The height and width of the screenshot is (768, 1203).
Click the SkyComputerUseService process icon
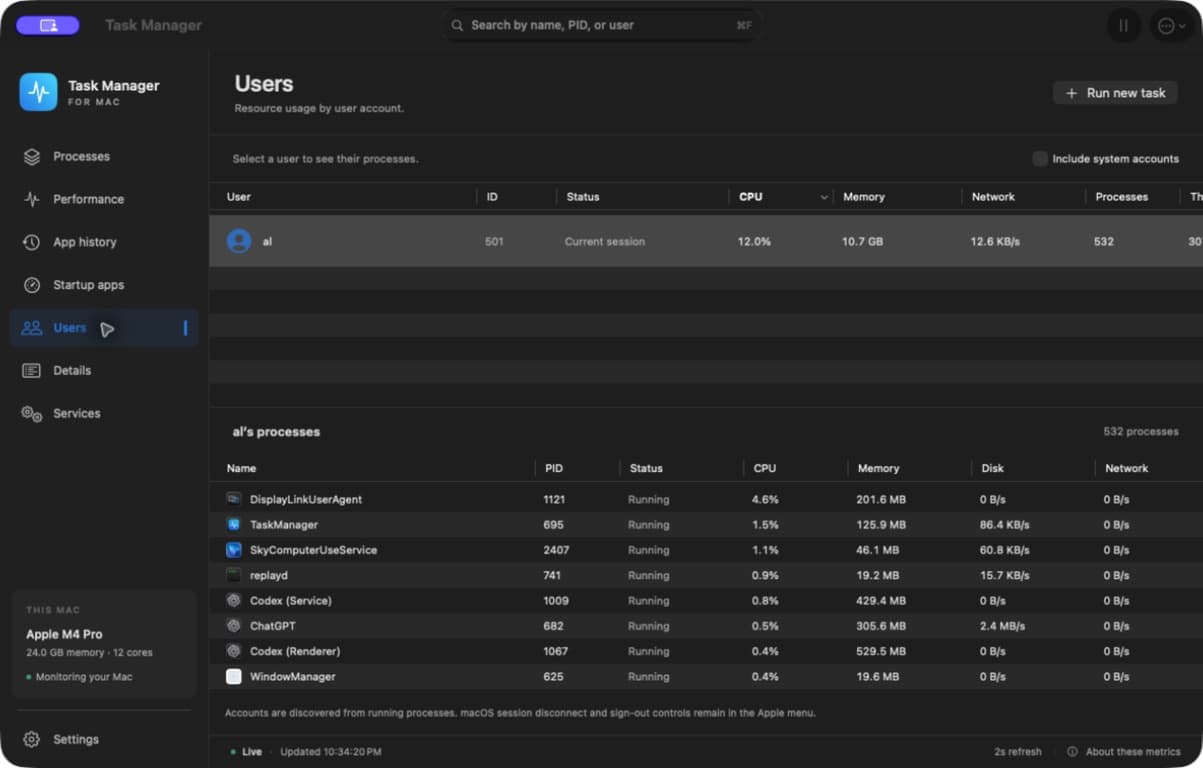(234, 550)
